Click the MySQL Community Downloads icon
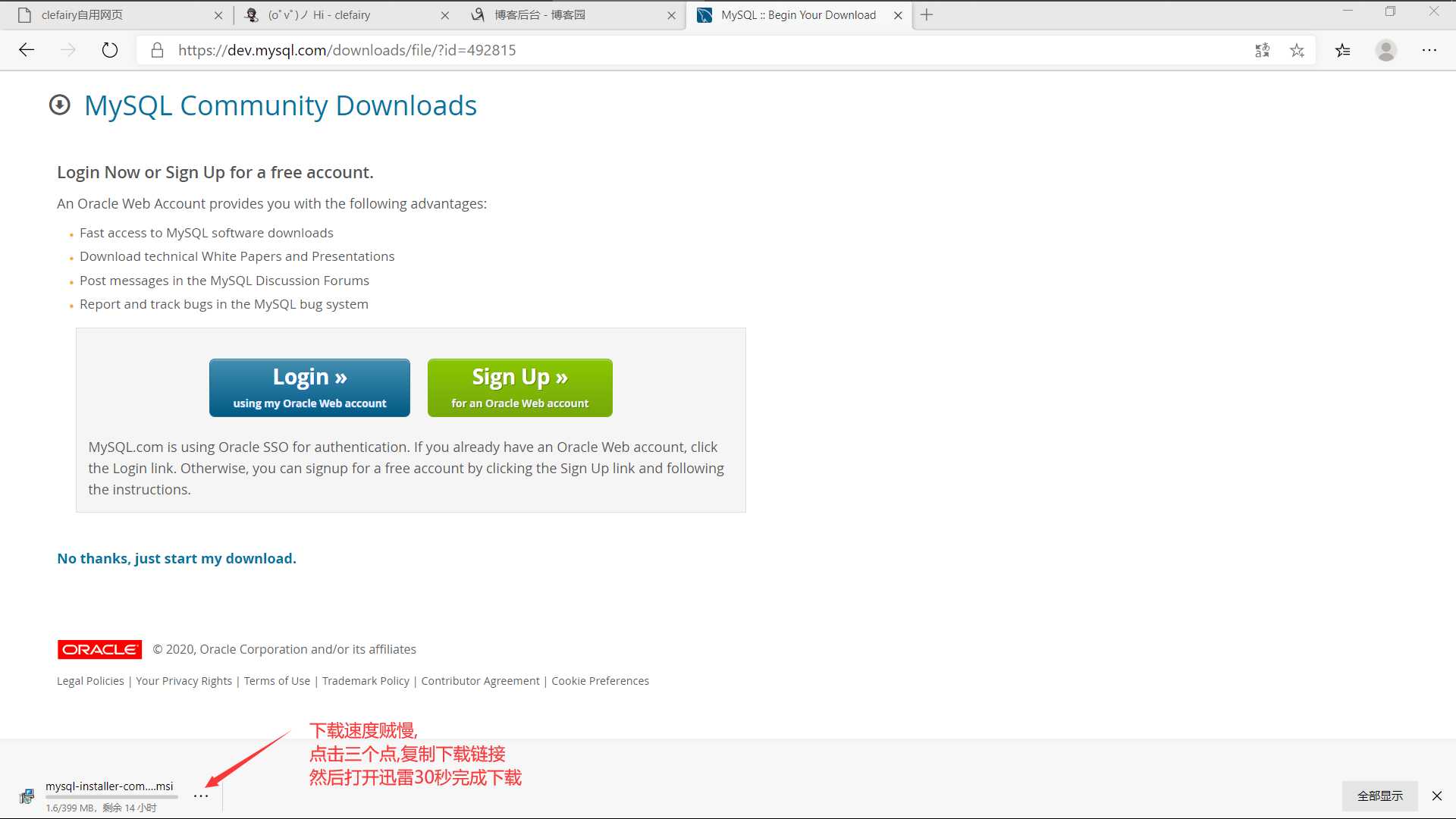This screenshot has width=1456, height=819. point(60,104)
